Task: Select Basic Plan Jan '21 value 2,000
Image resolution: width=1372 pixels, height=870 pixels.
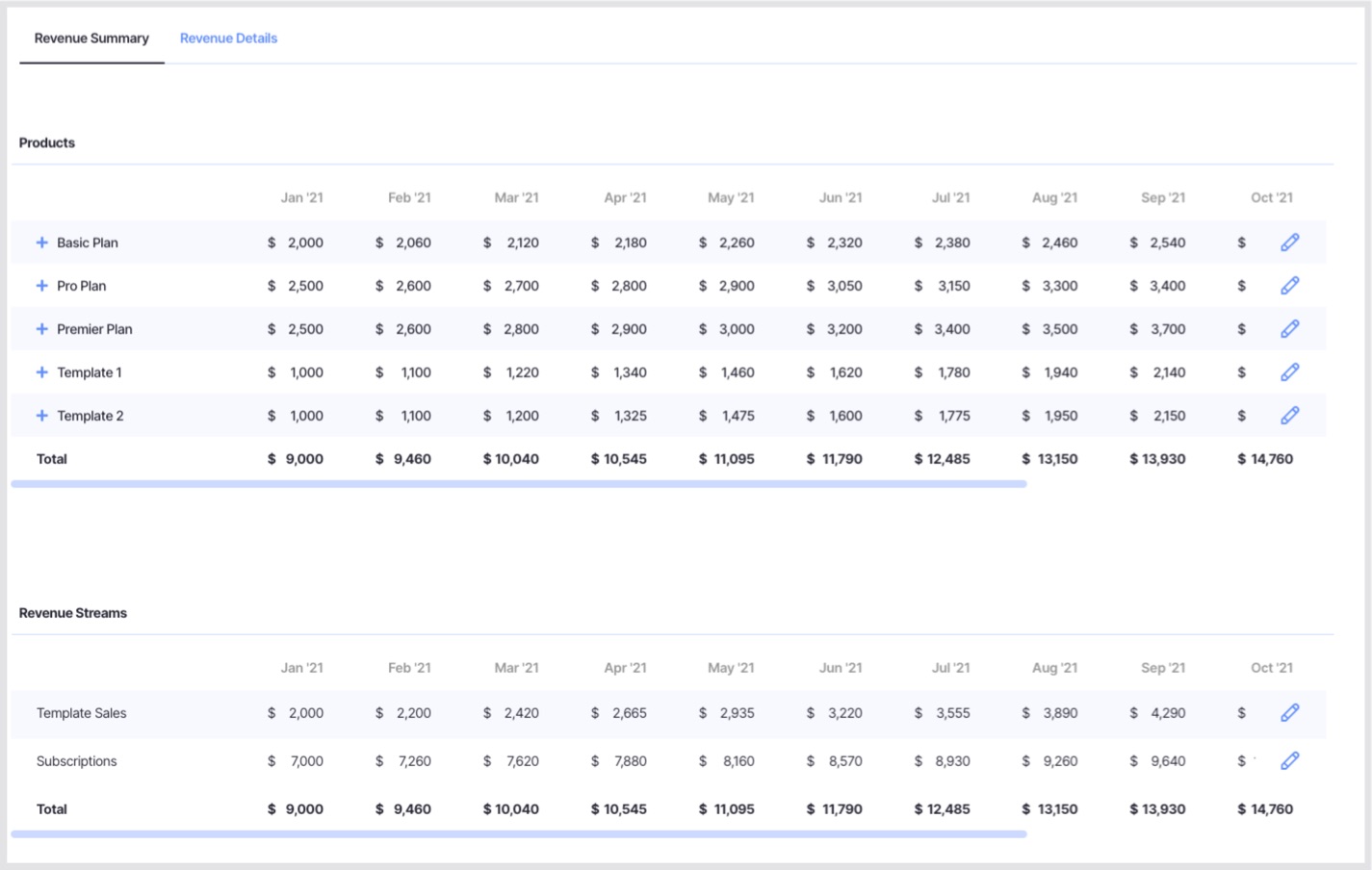Action: tap(305, 243)
